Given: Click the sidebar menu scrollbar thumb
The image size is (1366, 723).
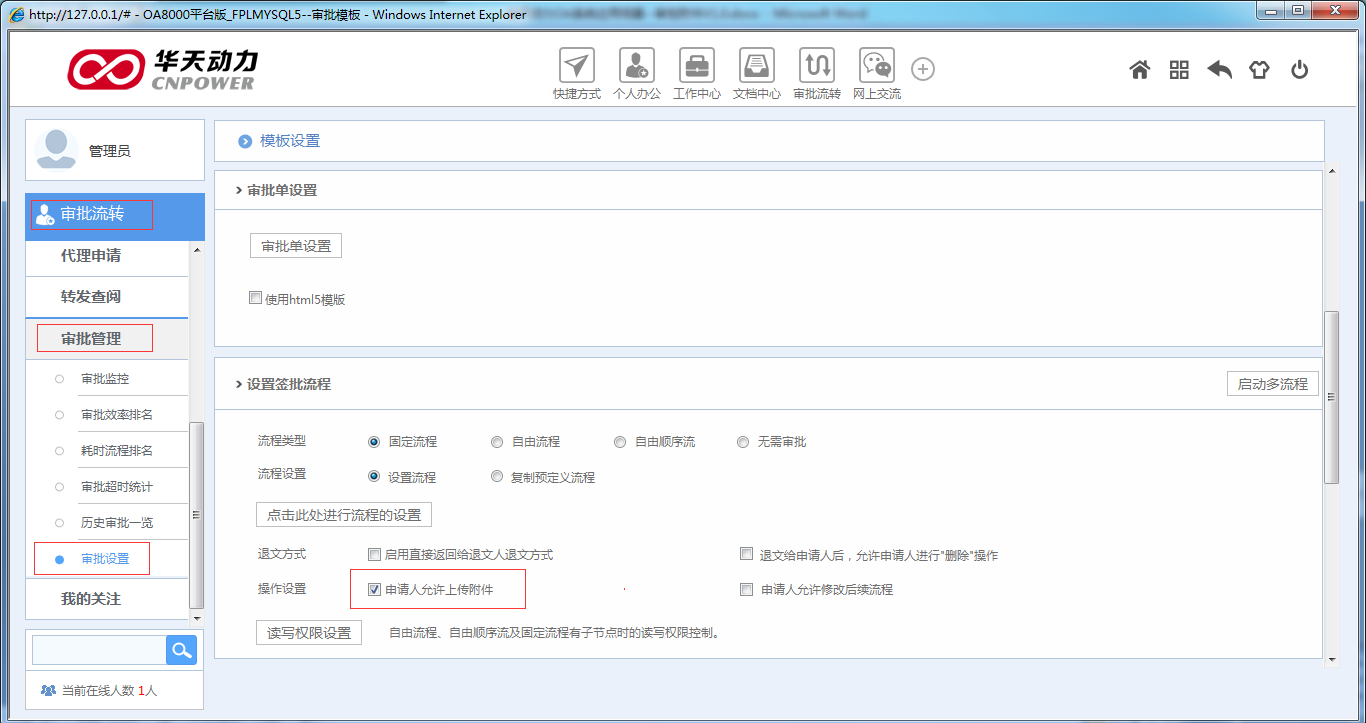Looking at the screenshot, I should pyautogui.click(x=196, y=515).
